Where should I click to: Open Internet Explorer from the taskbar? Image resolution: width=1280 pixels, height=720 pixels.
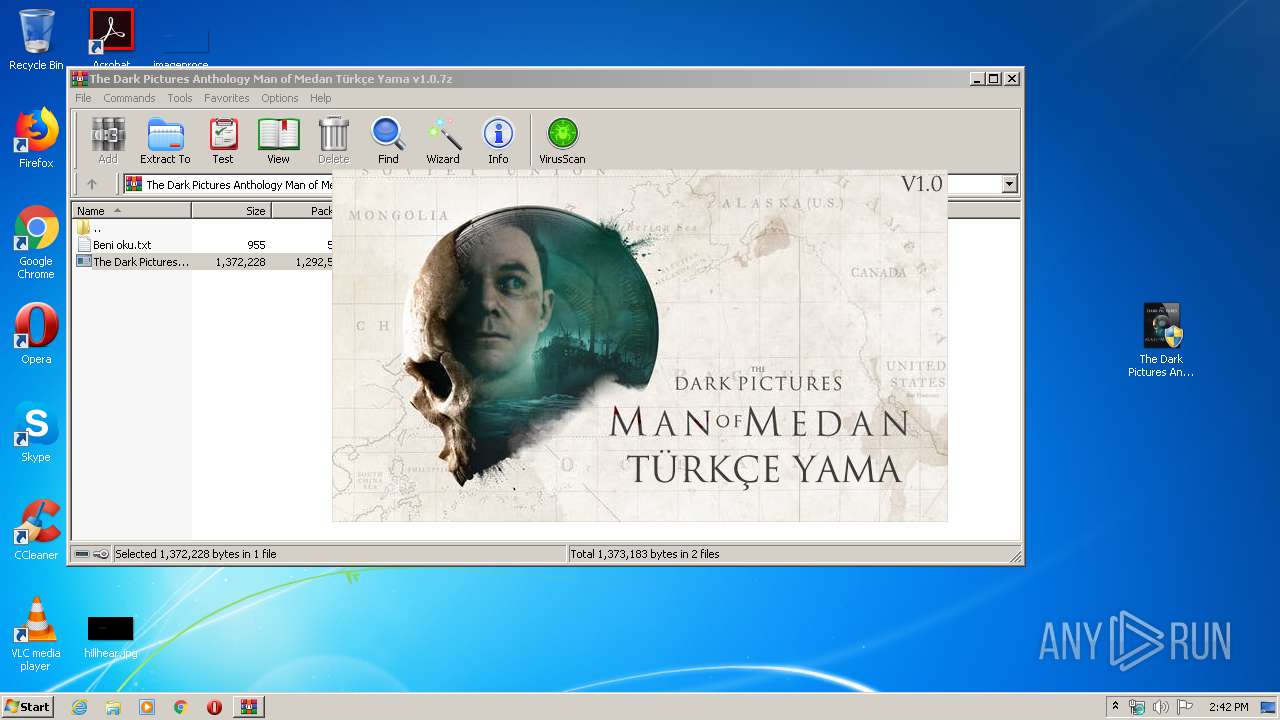(79, 707)
